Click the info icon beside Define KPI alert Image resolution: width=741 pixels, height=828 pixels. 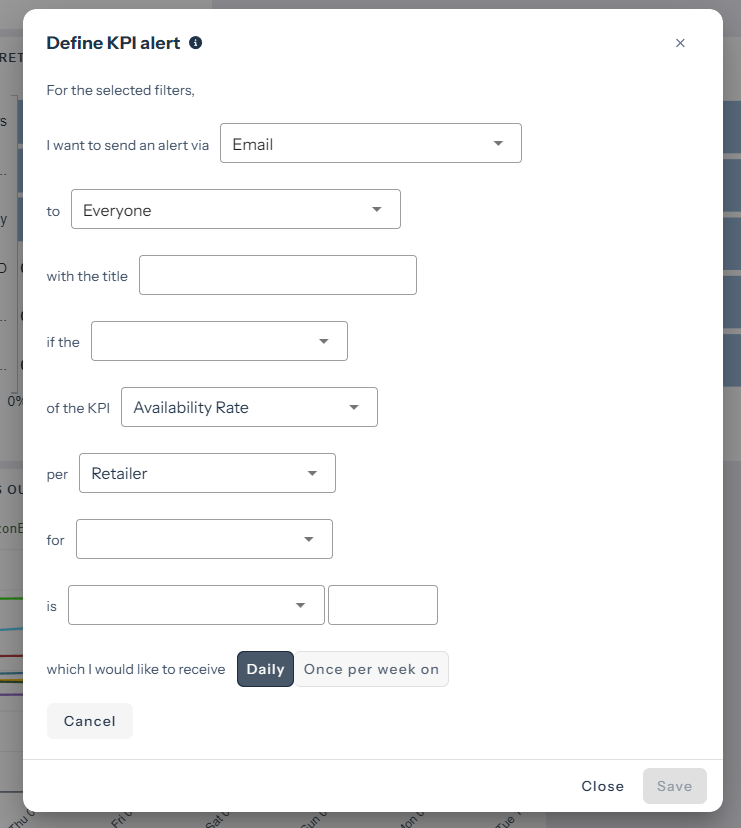coord(196,43)
